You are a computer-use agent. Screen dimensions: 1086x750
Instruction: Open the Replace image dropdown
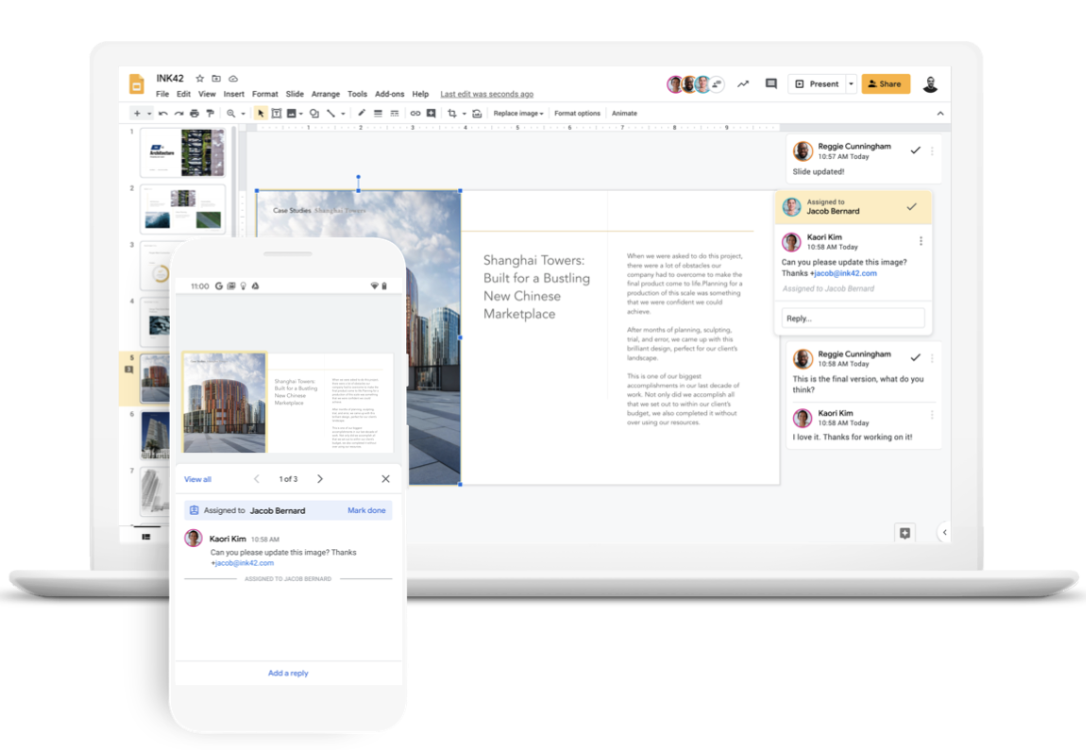[x=518, y=114]
